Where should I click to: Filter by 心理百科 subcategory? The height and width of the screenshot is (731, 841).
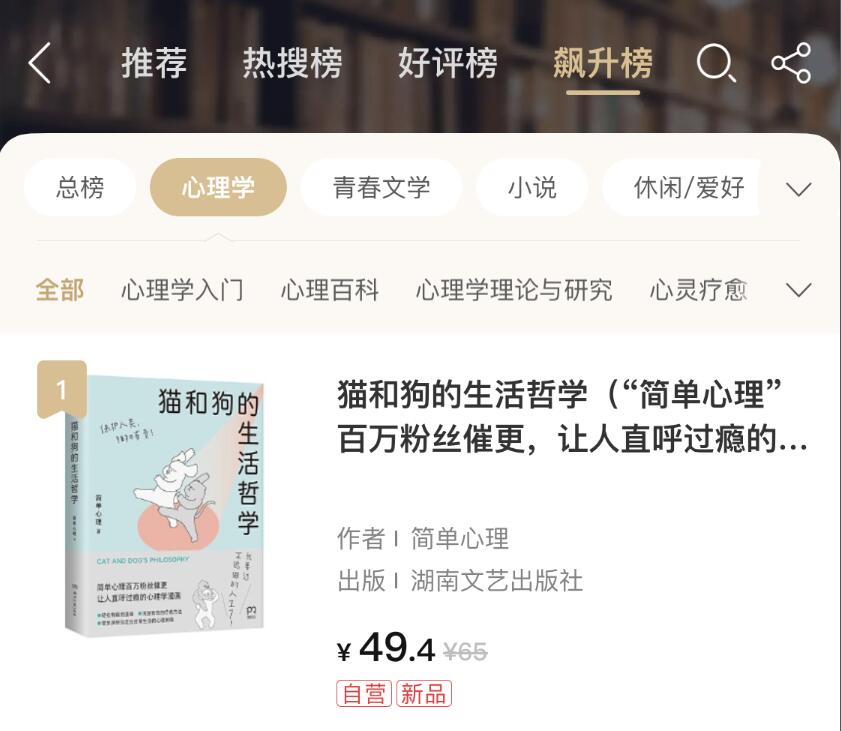coord(330,290)
